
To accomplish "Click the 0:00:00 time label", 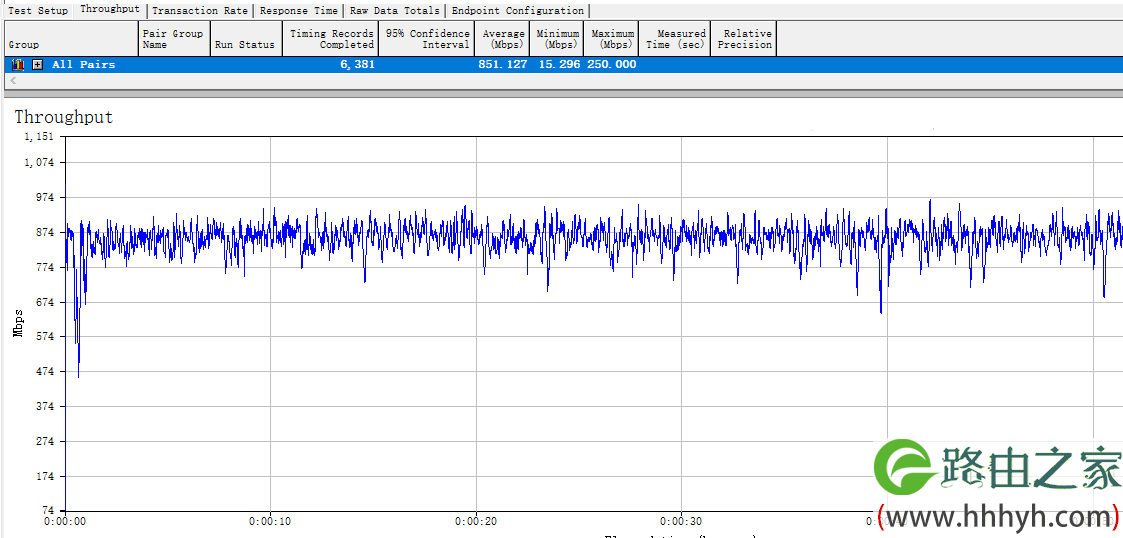I will coord(64,522).
